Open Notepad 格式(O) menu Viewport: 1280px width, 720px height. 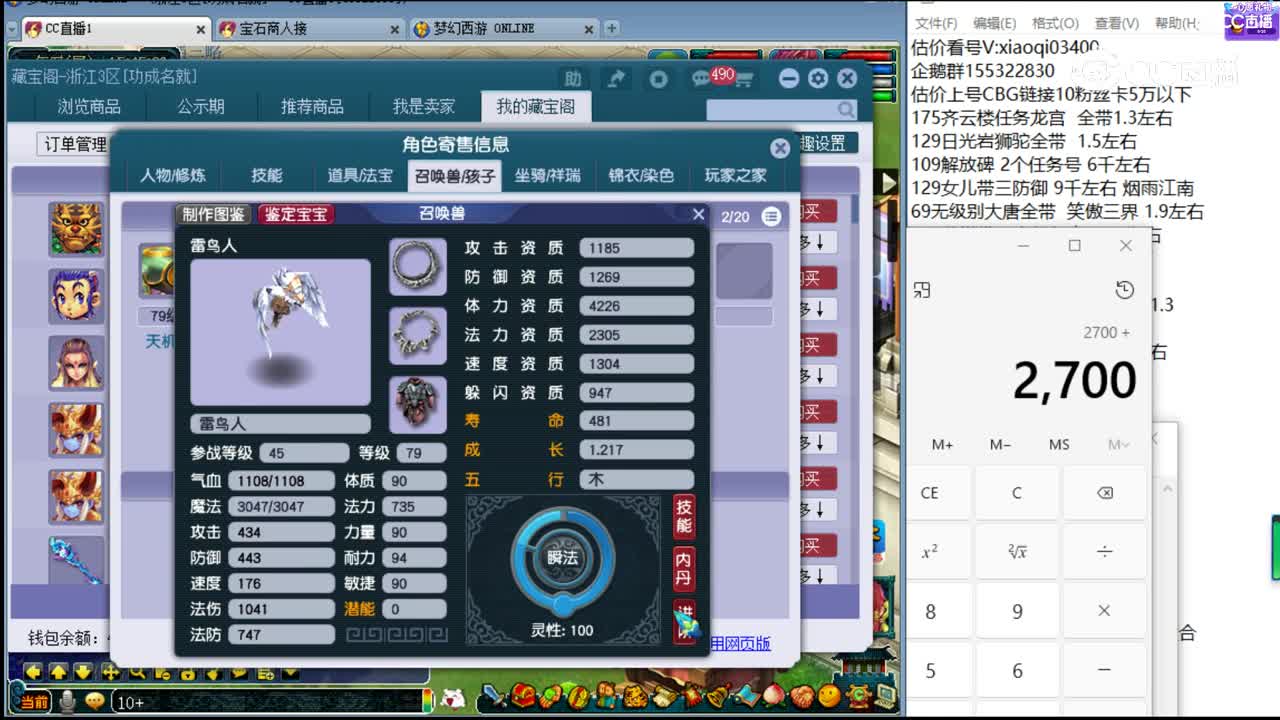coord(1055,23)
